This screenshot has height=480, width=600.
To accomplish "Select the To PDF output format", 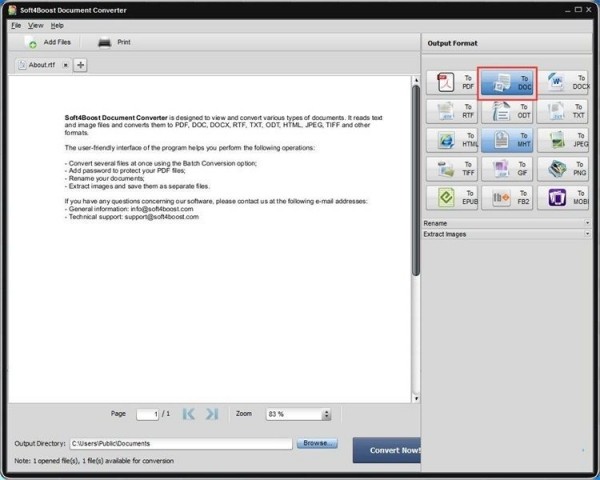I will click(450, 82).
